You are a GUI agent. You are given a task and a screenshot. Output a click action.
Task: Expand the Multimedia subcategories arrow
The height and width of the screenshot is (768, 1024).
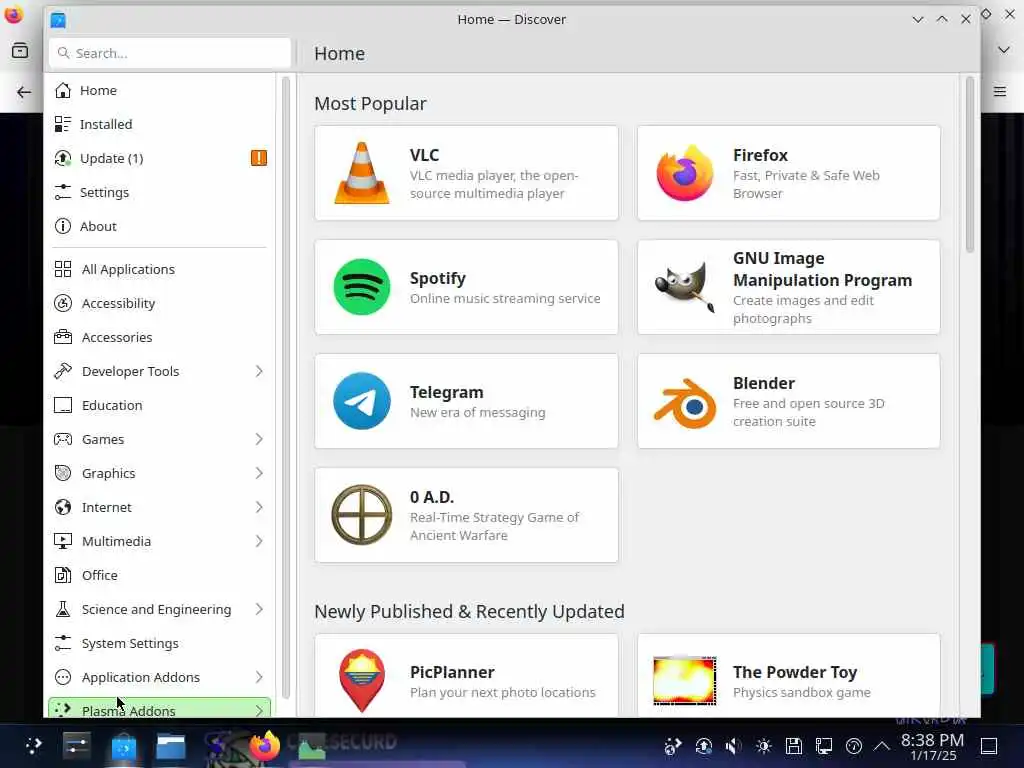pyautogui.click(x=259, y=541)
